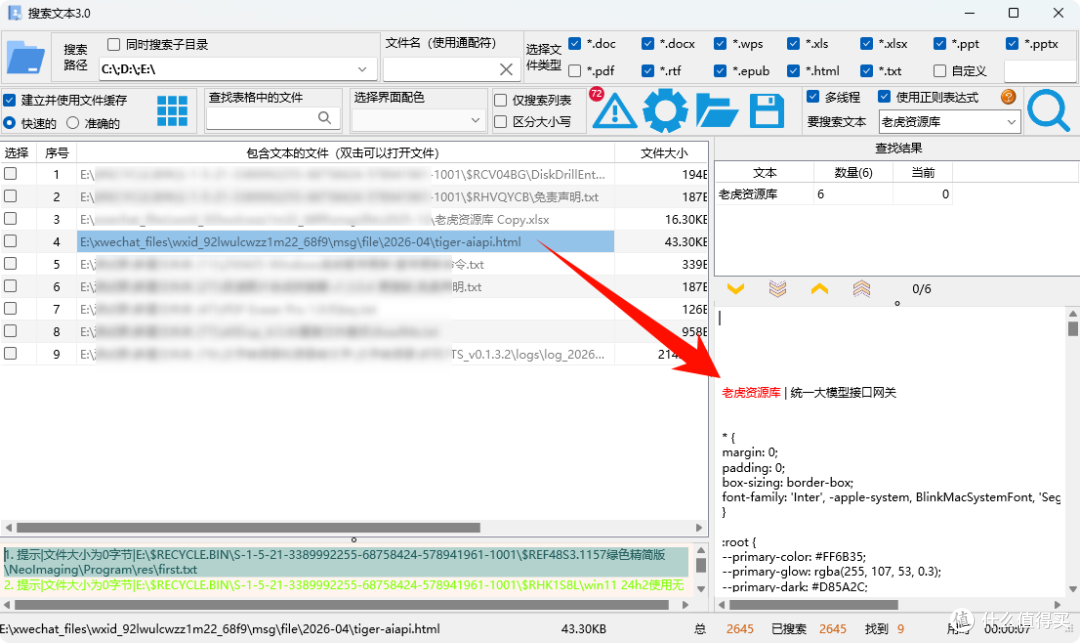The height and width of the screenshot is (643, 1080).
Task: Click the warning triangle icon
Action: click(x=614, y=112)
